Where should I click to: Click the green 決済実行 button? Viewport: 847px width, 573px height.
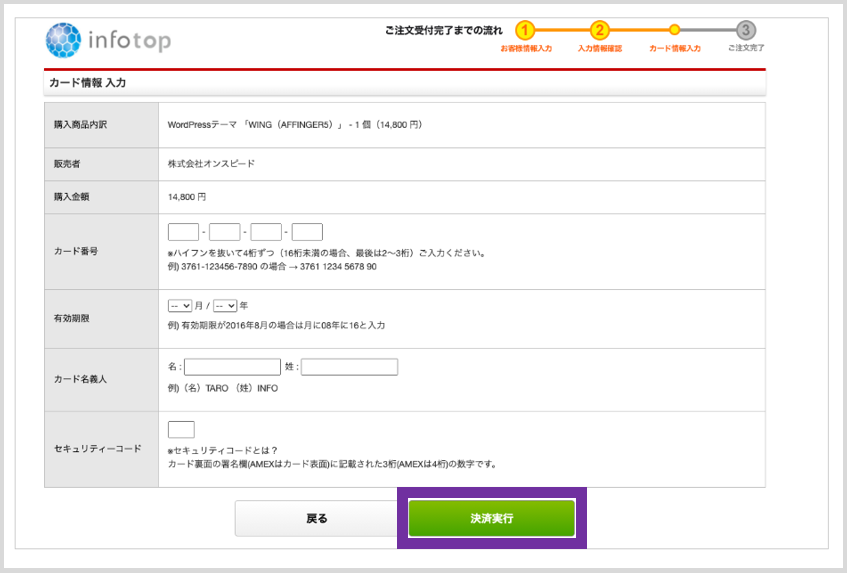pos(492,518)
